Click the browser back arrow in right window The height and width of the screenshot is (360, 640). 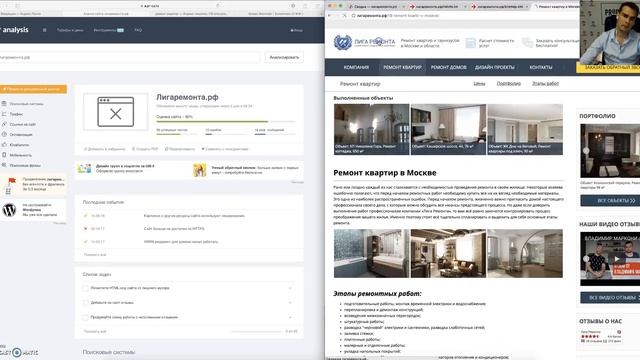pos(330,16)
